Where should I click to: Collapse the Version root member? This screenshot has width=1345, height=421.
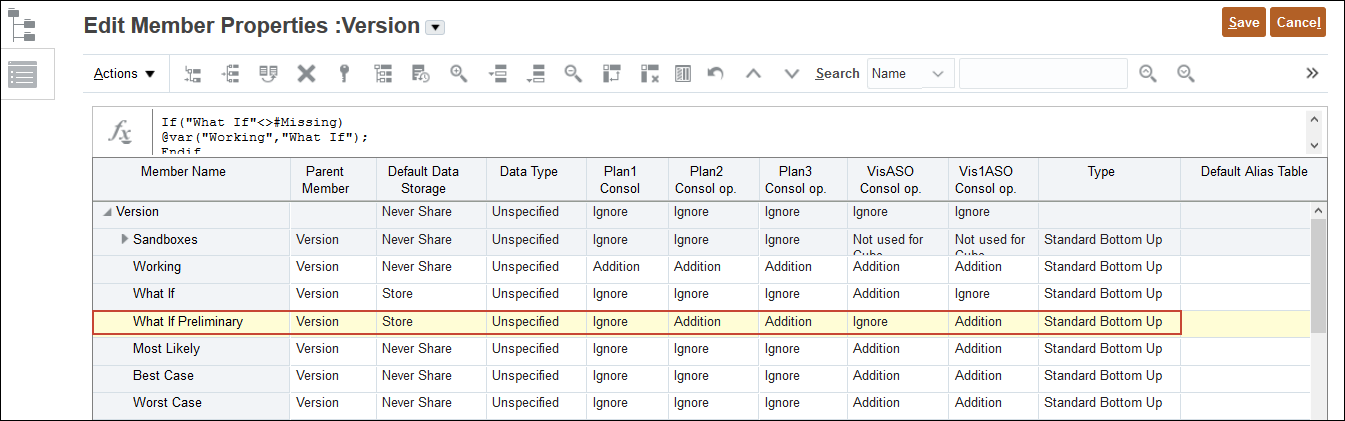point(107,212)
